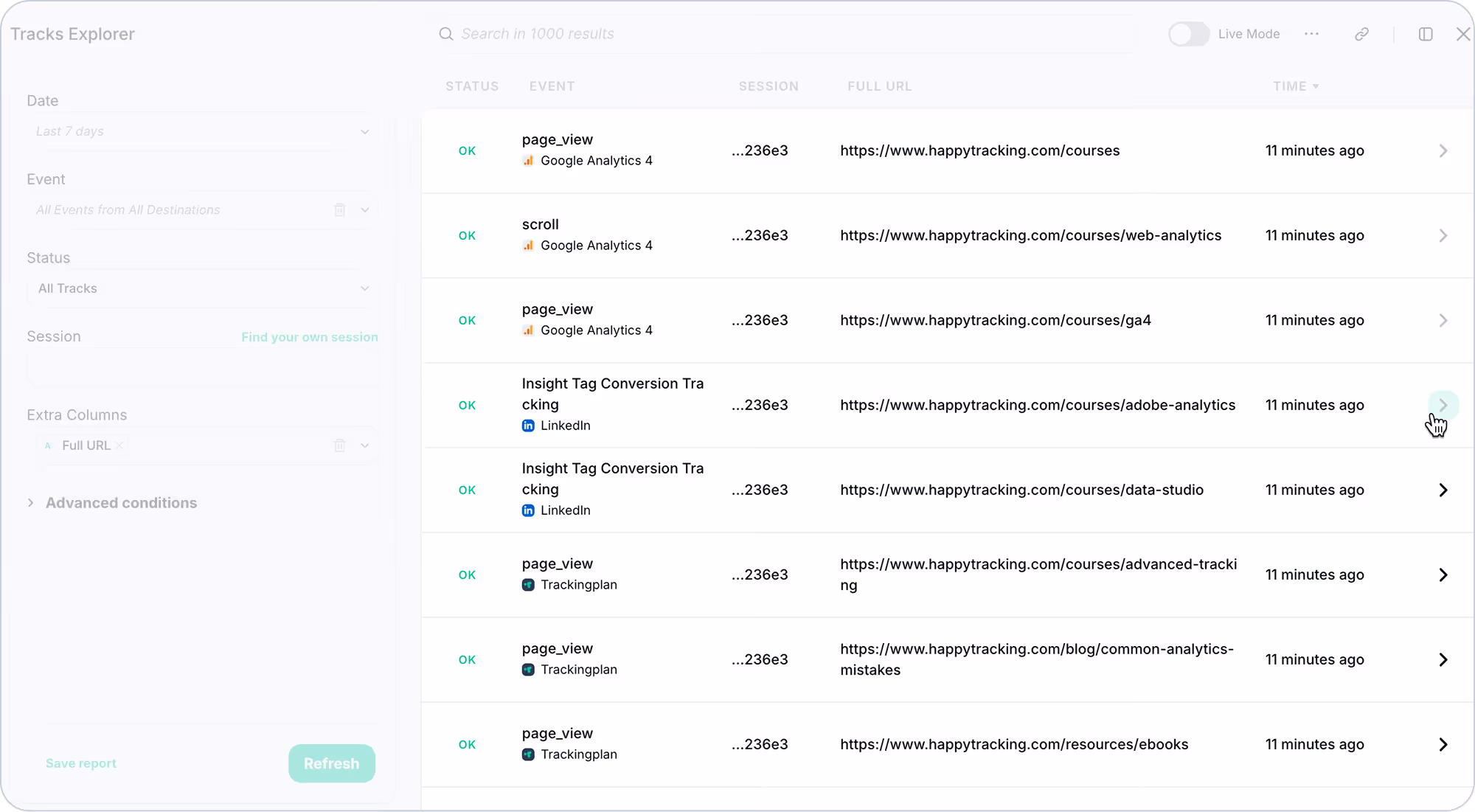Image resolution: width=1475 pixels, height=812 pixels.
Task: Copy link via the chain icon
Action: click(x=1361, y=34)
